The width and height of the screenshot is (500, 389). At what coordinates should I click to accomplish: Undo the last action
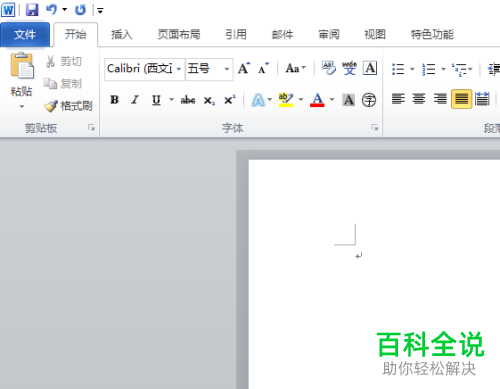point(51,10)
